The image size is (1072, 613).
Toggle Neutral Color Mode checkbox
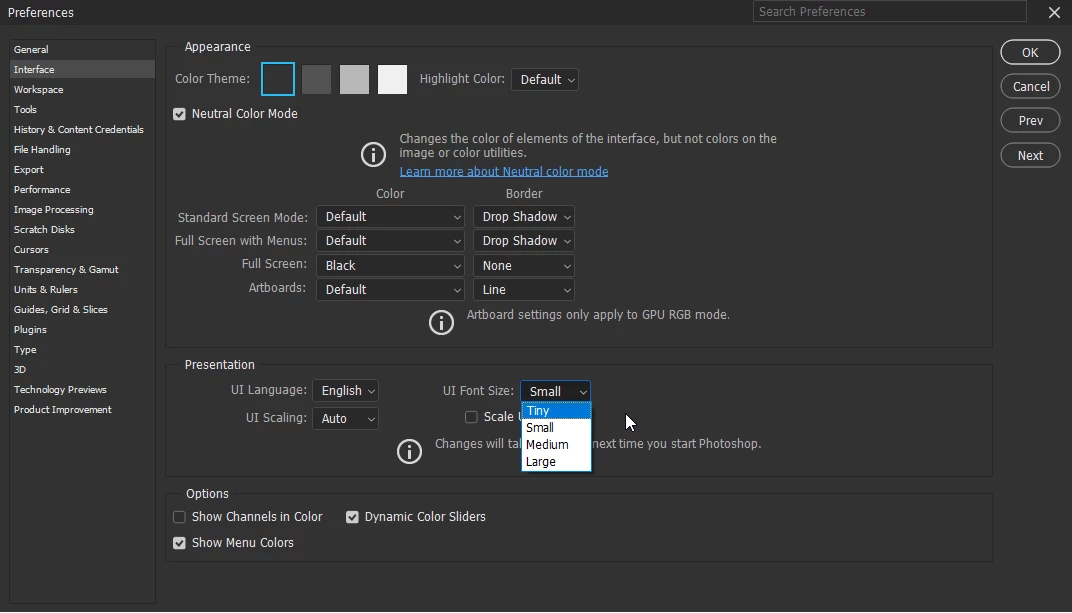pos(179,114)
